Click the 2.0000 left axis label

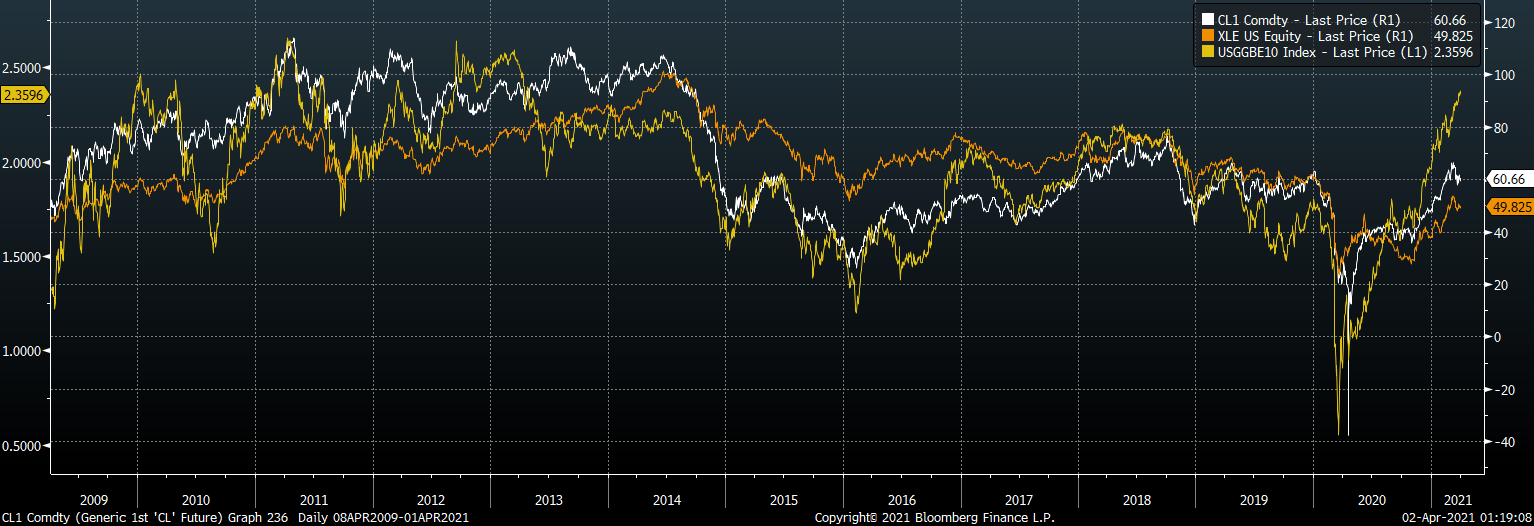pos(23,163)
